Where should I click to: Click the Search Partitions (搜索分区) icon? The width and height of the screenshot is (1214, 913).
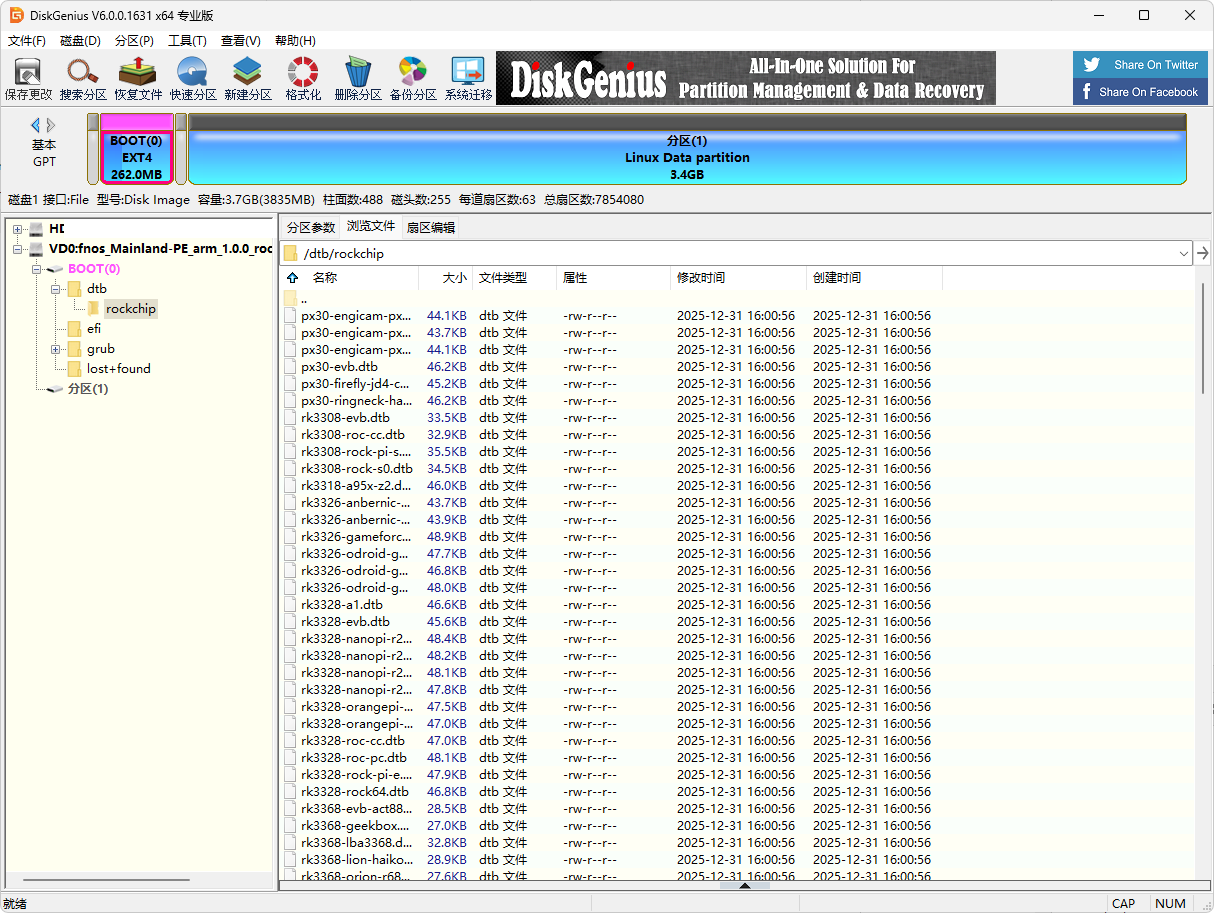point(83,78)
